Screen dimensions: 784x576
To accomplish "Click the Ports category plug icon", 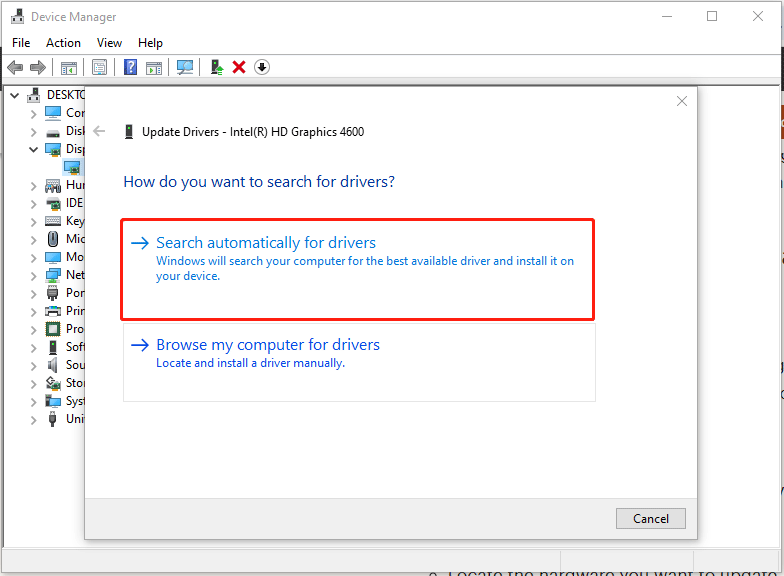I will click(52, 293).
